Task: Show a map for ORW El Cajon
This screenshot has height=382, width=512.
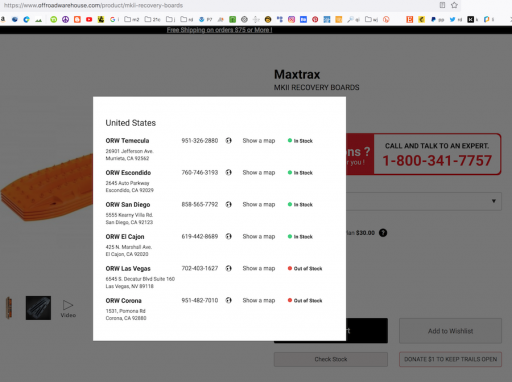Action: [x=259, y=237]
